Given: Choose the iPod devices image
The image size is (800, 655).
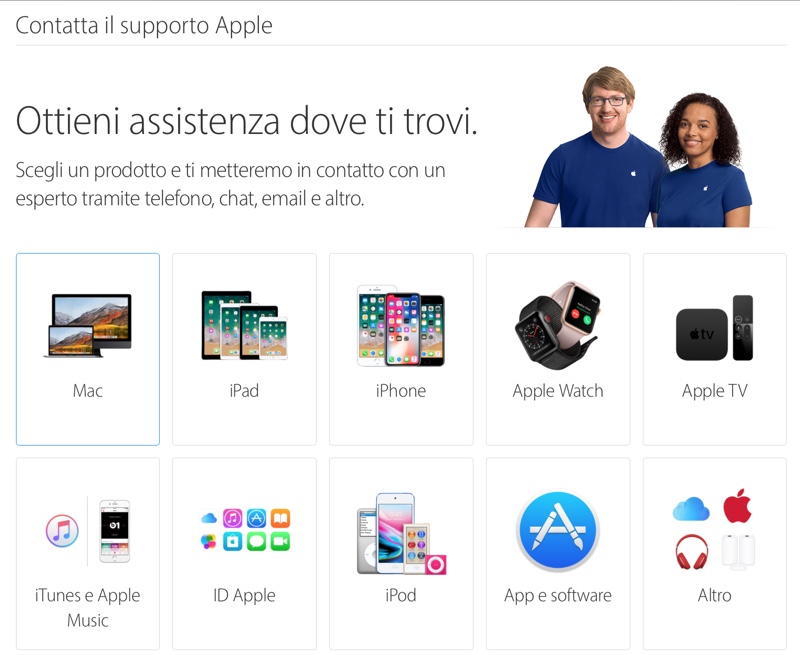Looking at the screenshot, I should point(402,534).
